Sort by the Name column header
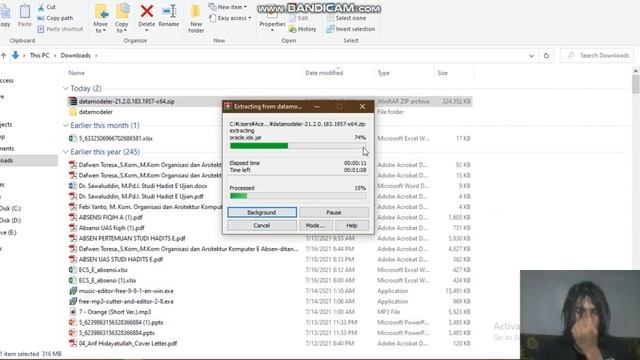640x360 pixels. point(76,73)
